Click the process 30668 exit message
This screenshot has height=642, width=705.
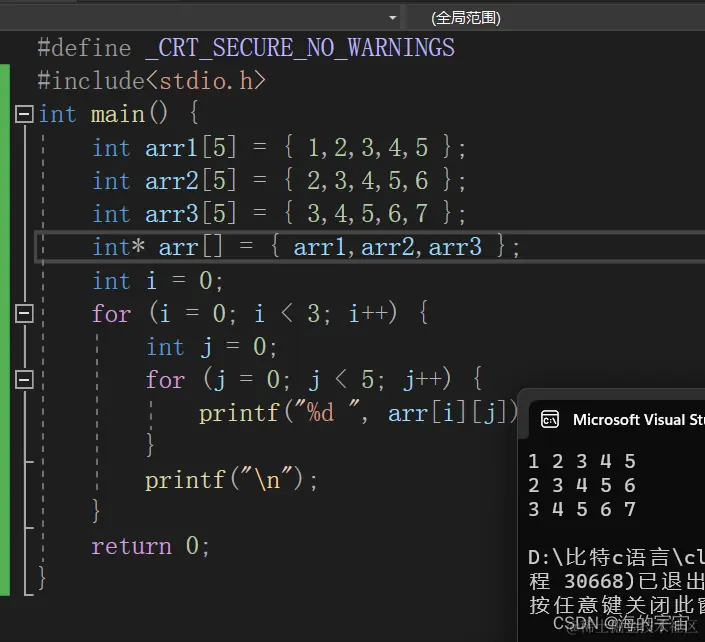[x=616, y=581]
